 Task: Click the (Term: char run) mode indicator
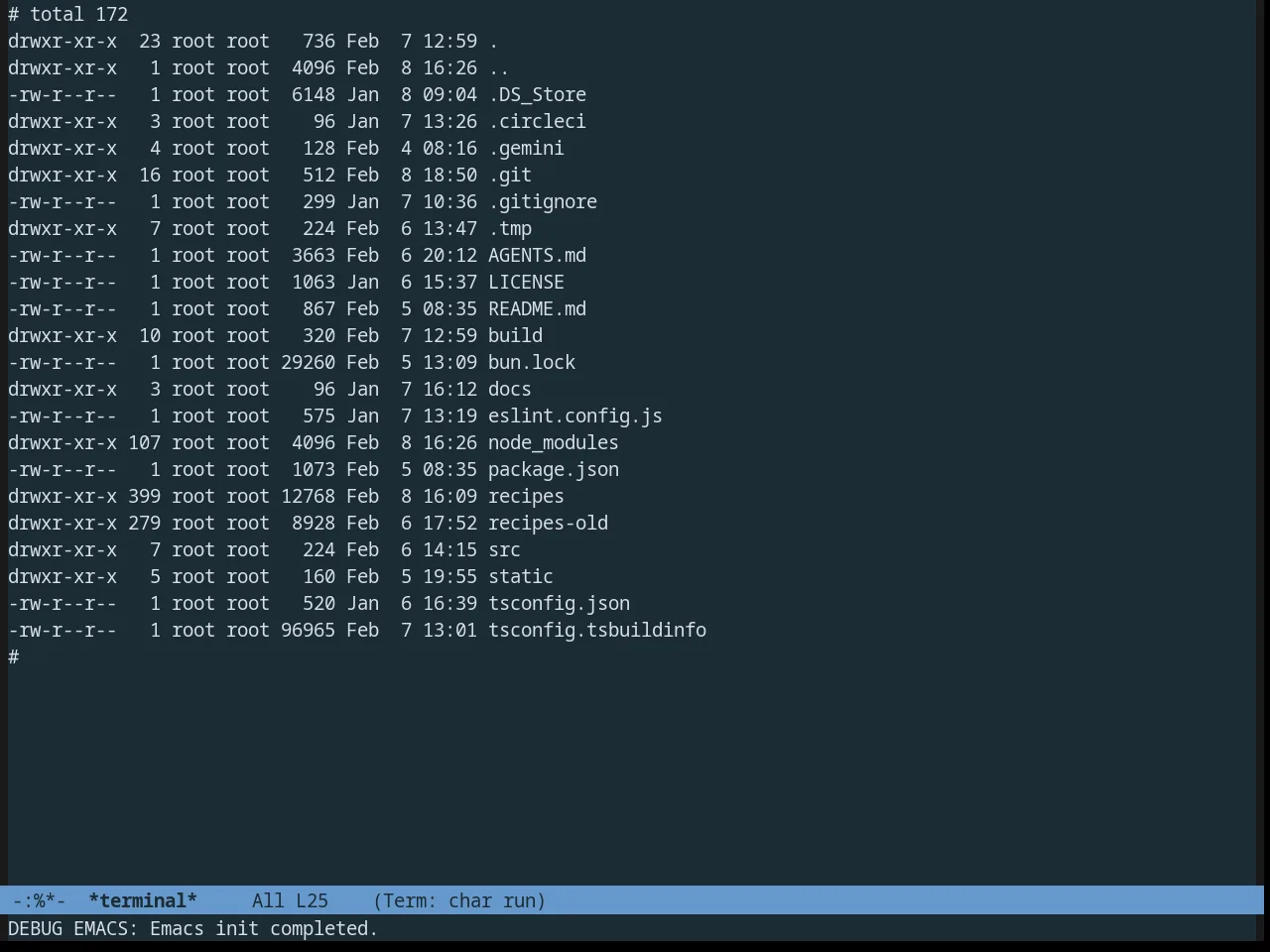(x=459, y=900)
